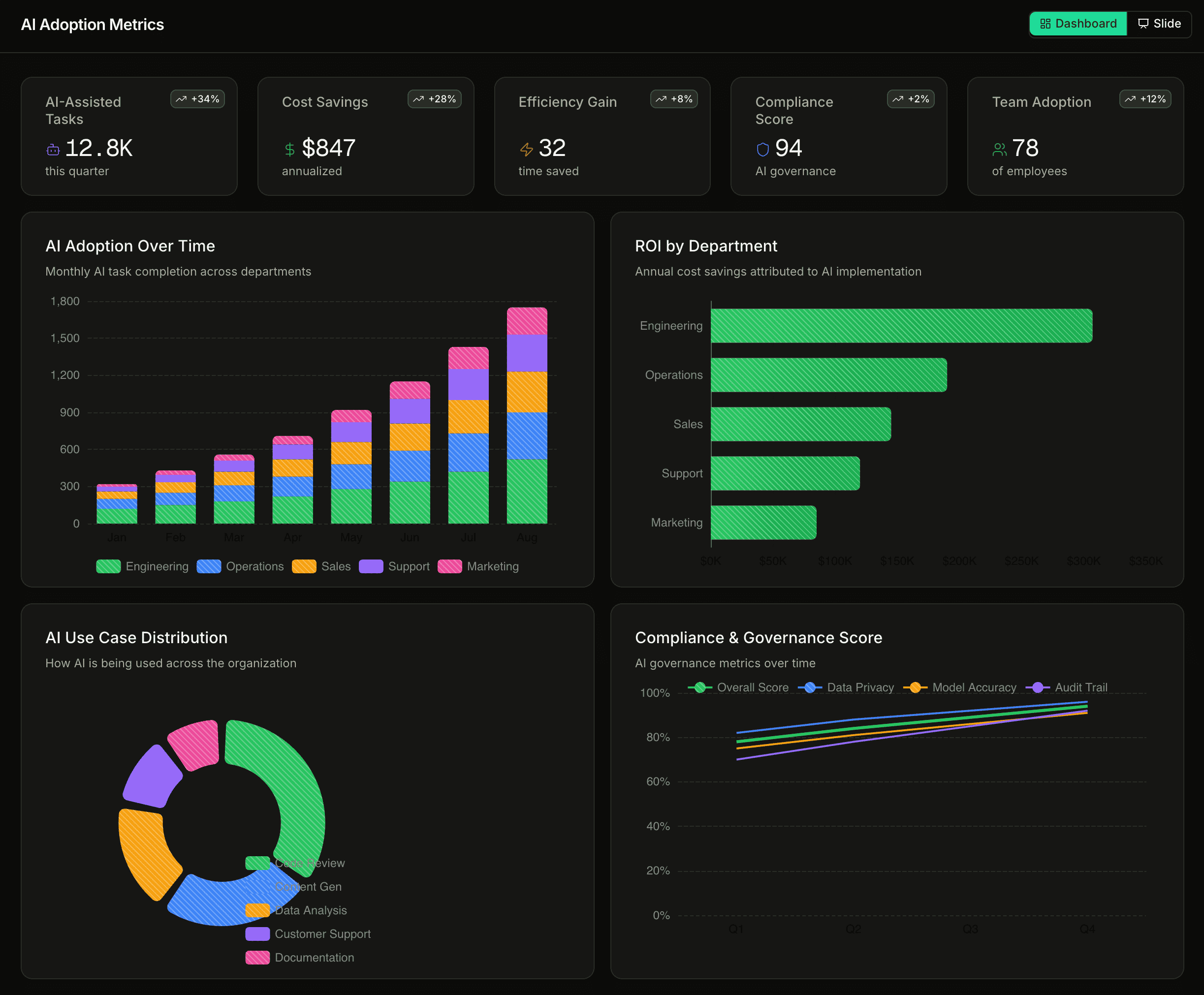
Task: Click the Marketing pink legend swatch
Action: click(449, 566)
